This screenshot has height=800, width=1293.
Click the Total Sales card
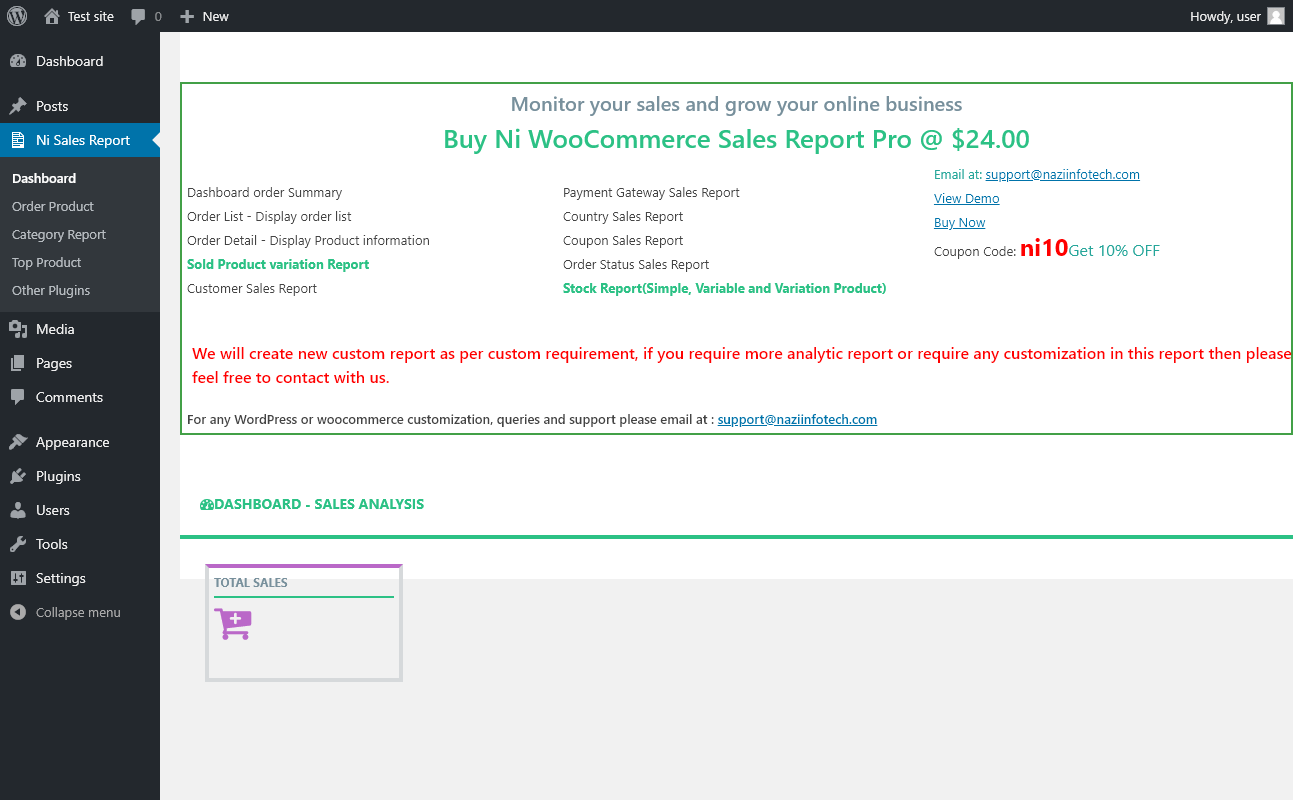click(x=304, y=623)
